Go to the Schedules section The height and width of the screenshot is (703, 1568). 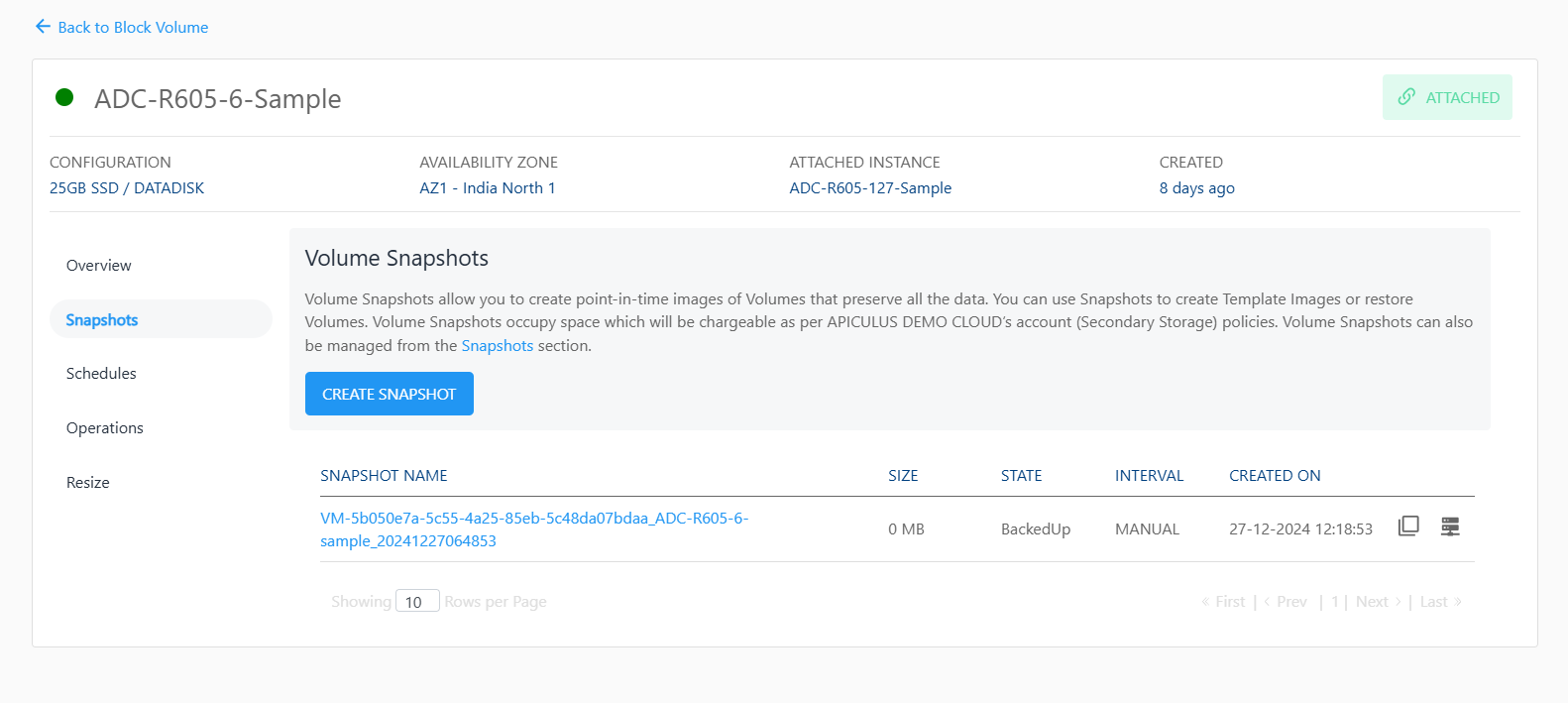(x=101, y=374)
